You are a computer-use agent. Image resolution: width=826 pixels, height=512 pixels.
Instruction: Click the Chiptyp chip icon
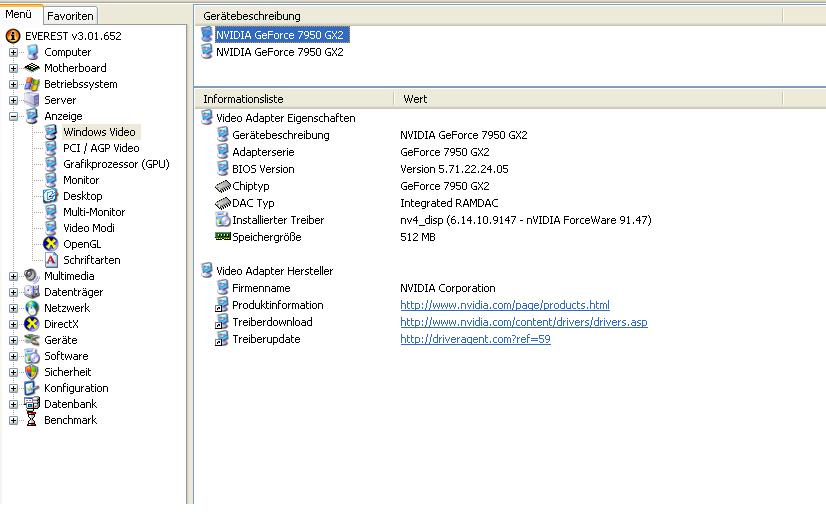[223, 186]
